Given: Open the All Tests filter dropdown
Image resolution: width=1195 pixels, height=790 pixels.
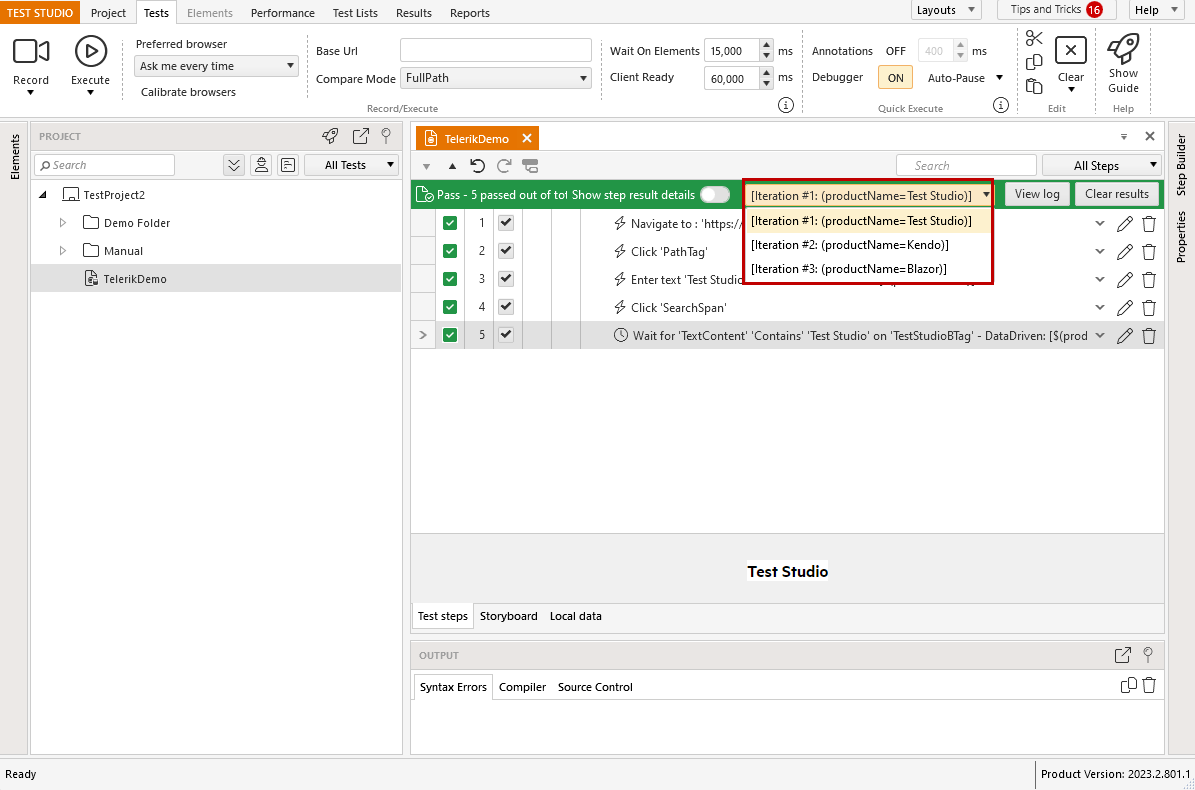Looking at the screenshot, I should 352,165.
